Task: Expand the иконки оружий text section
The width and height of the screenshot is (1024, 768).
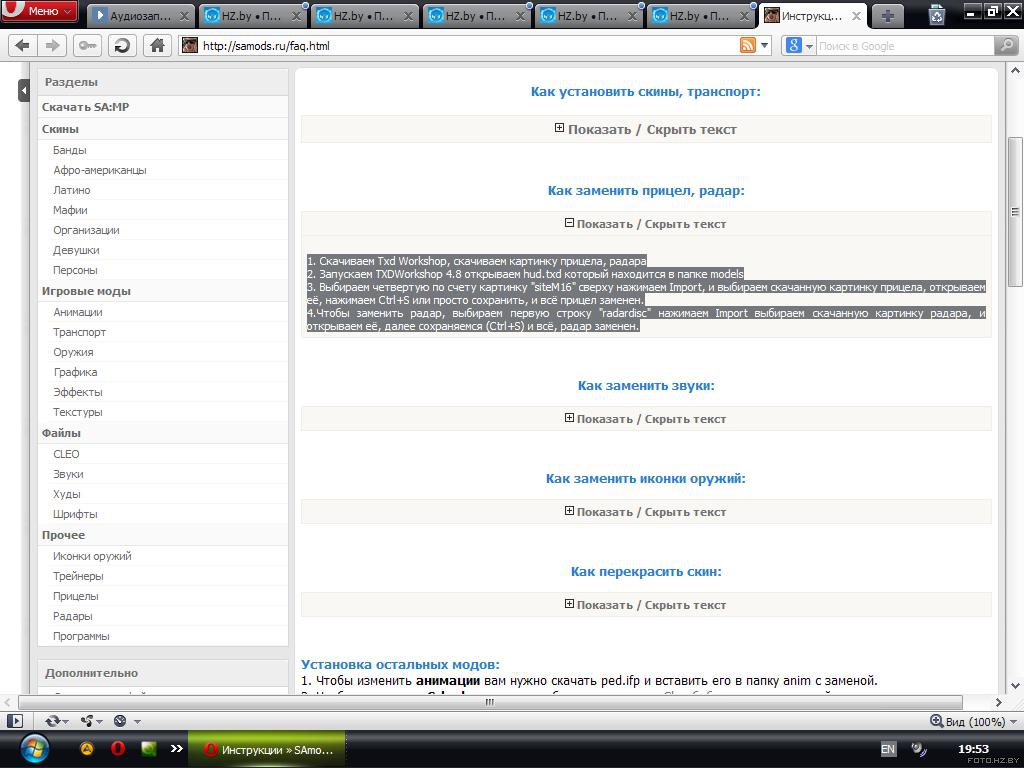Action: click(x=646, y=512)
